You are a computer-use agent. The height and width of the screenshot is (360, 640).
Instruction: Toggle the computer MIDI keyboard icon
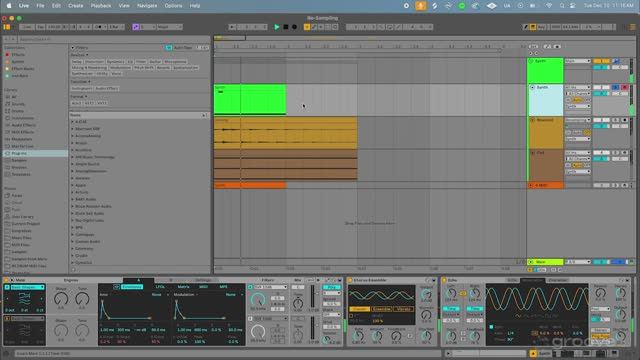tap(533, 27)
